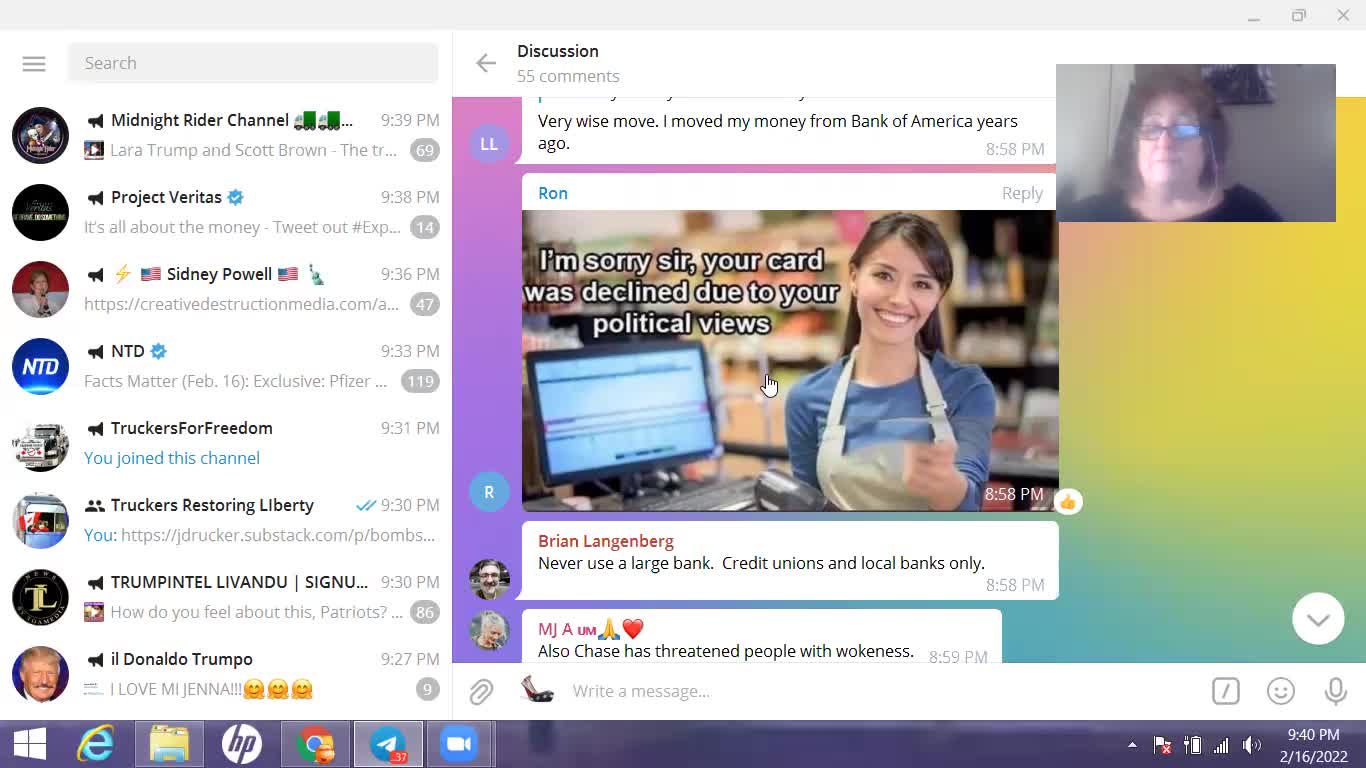Open Midnight Rider Channel chat

click(226, 135)
